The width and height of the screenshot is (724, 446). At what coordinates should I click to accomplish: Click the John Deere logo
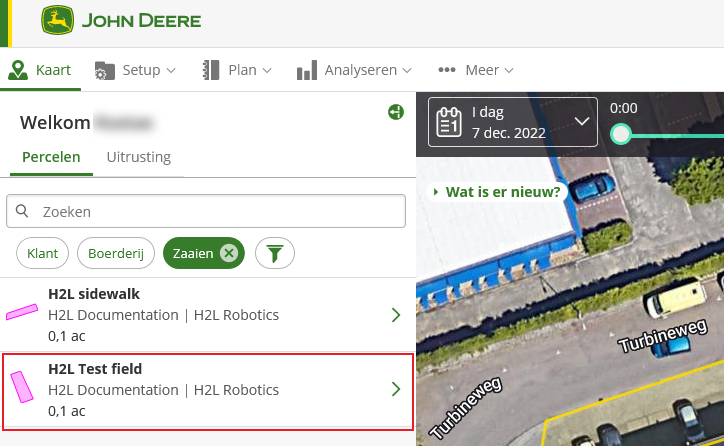(x=121, y=21)
